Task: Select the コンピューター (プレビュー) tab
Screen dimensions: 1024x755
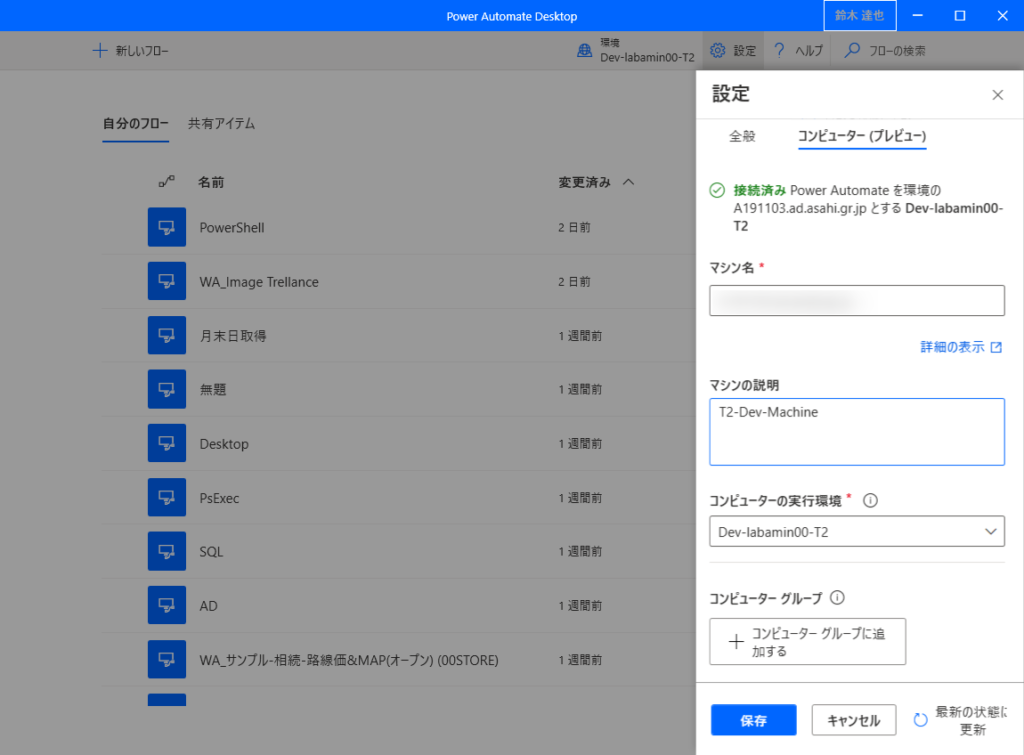Action: (x=862, y=136)
